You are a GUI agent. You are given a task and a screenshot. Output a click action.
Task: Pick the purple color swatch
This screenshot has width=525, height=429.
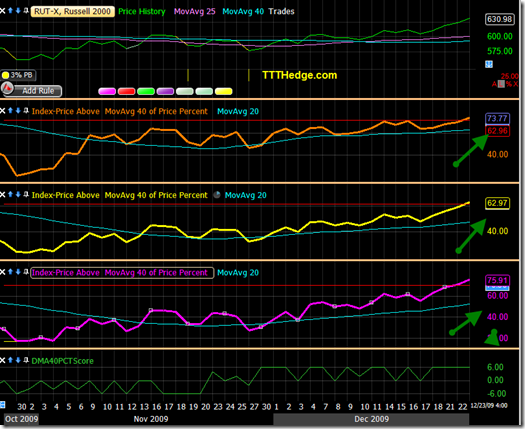coord(165,91)
